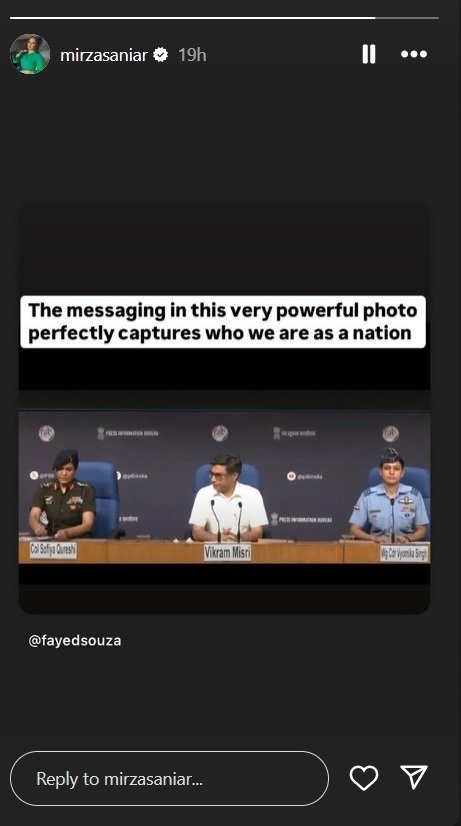Click the Wg Cdr Vyomika Singh placard
The image size is (461, 826).
[405, 553]
